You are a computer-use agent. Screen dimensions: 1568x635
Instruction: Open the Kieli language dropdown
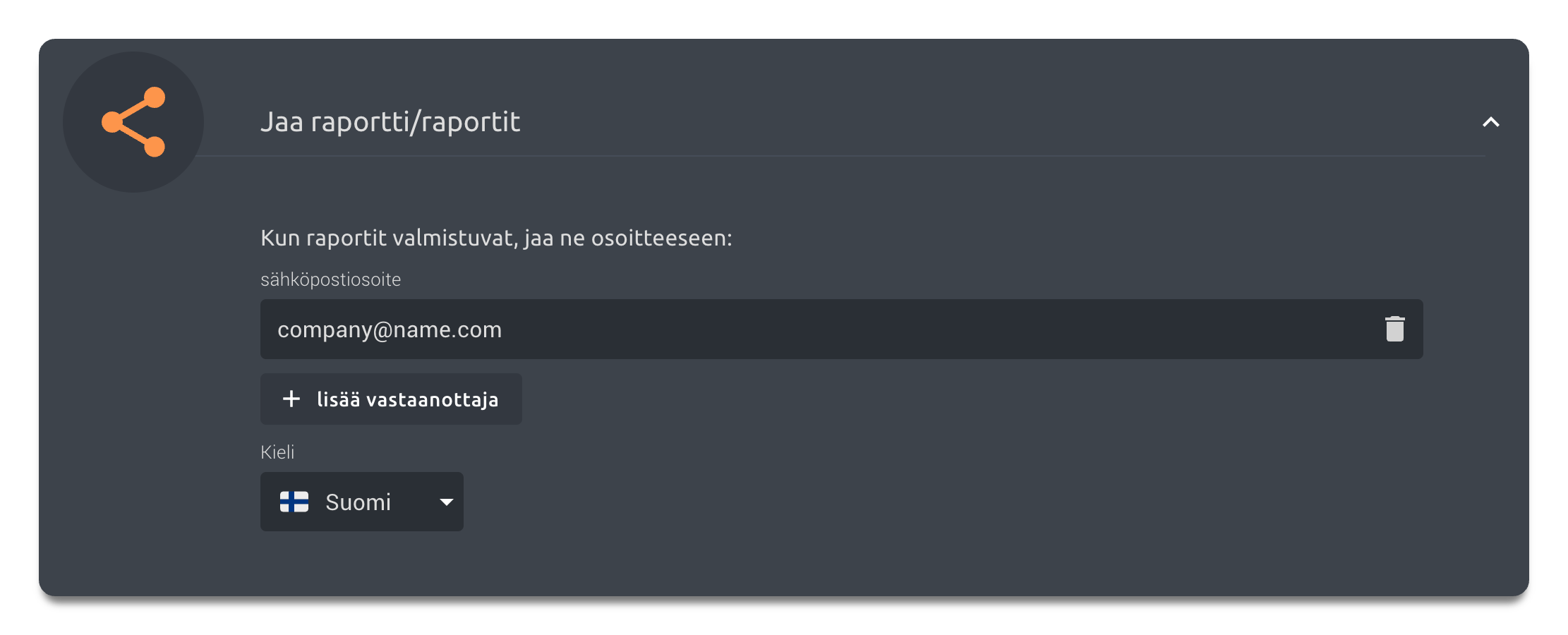[361, 502]
